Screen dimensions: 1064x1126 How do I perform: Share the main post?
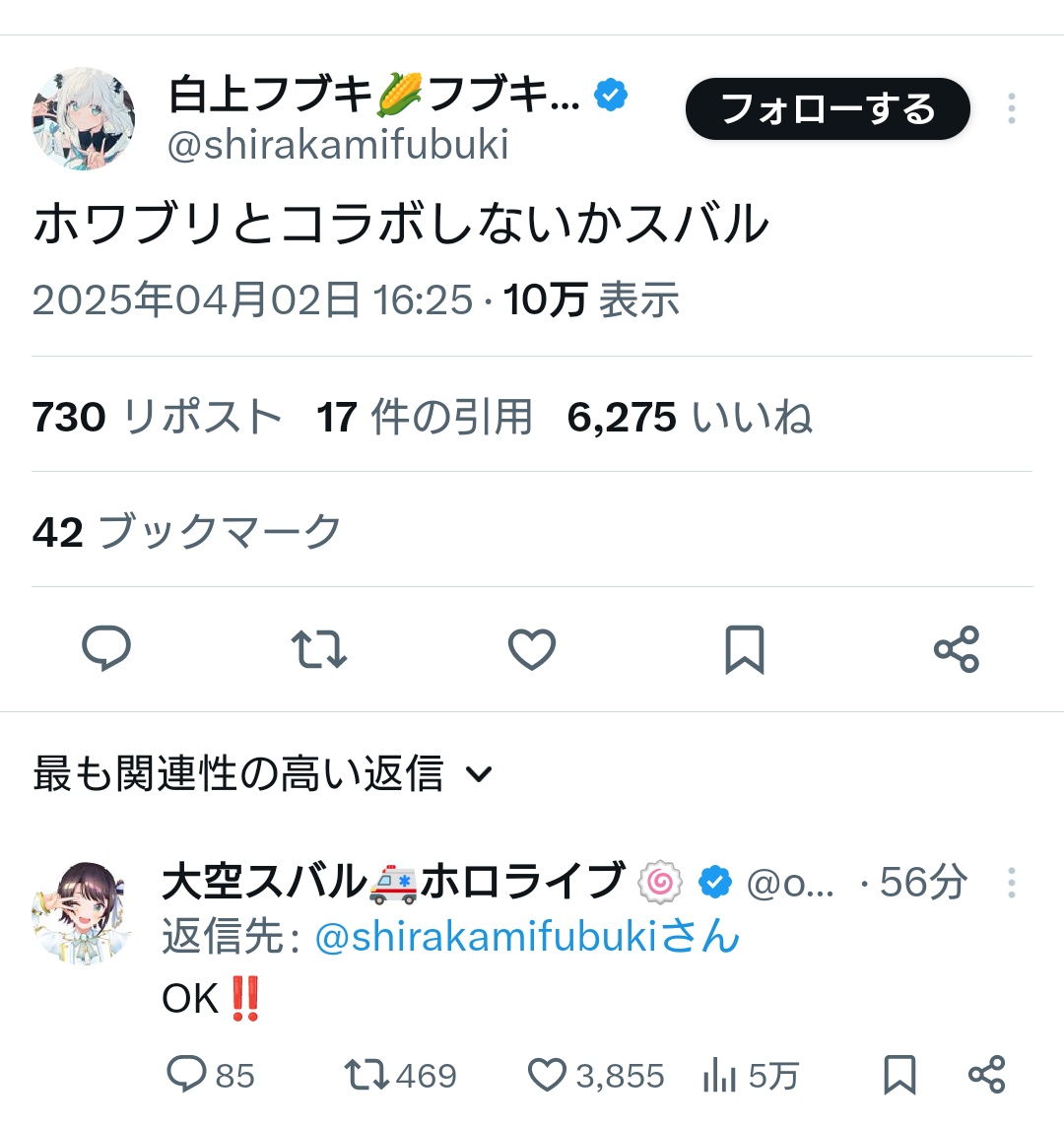[957, 649]
